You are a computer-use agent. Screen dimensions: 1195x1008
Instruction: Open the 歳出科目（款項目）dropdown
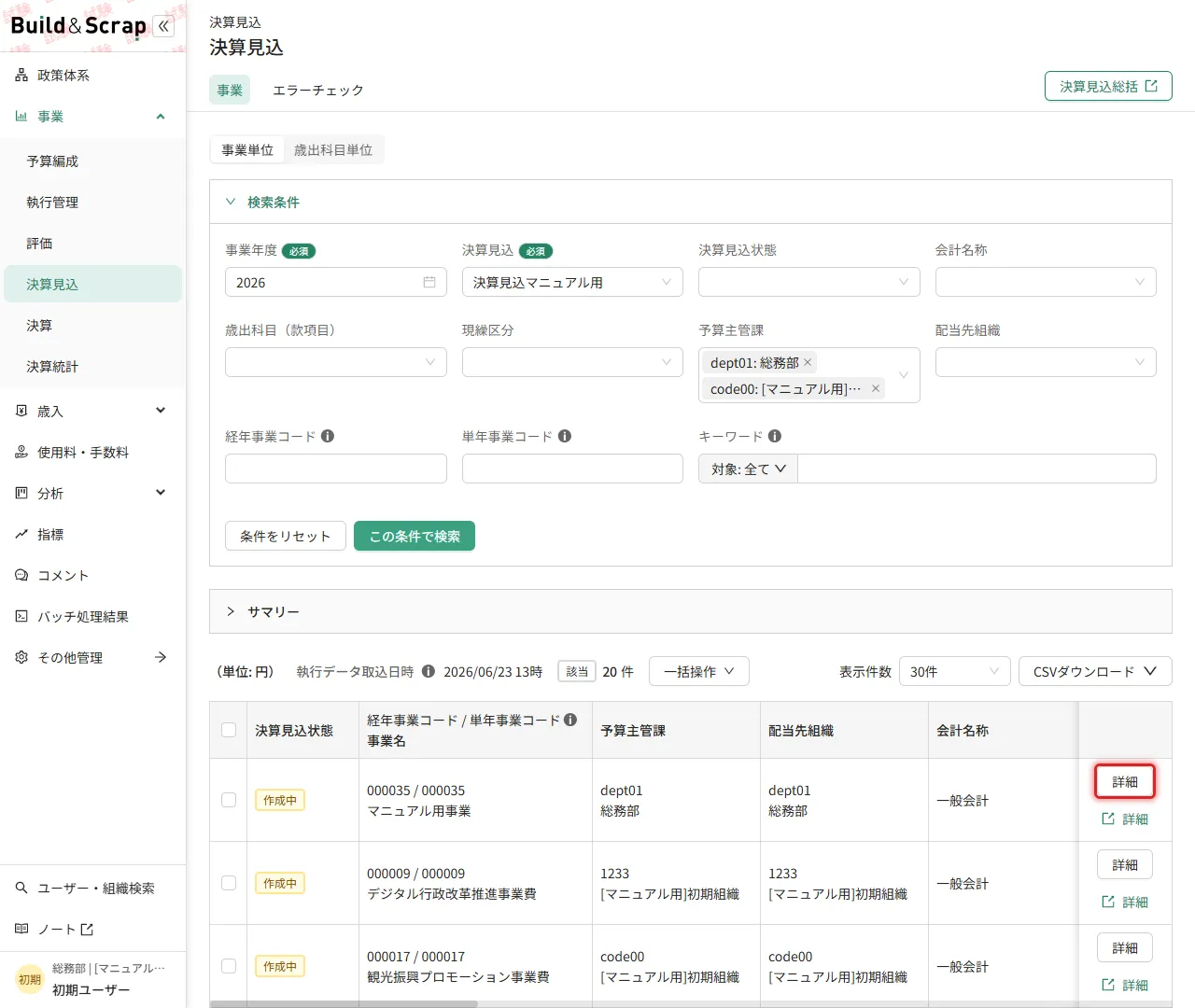point(336,362)
